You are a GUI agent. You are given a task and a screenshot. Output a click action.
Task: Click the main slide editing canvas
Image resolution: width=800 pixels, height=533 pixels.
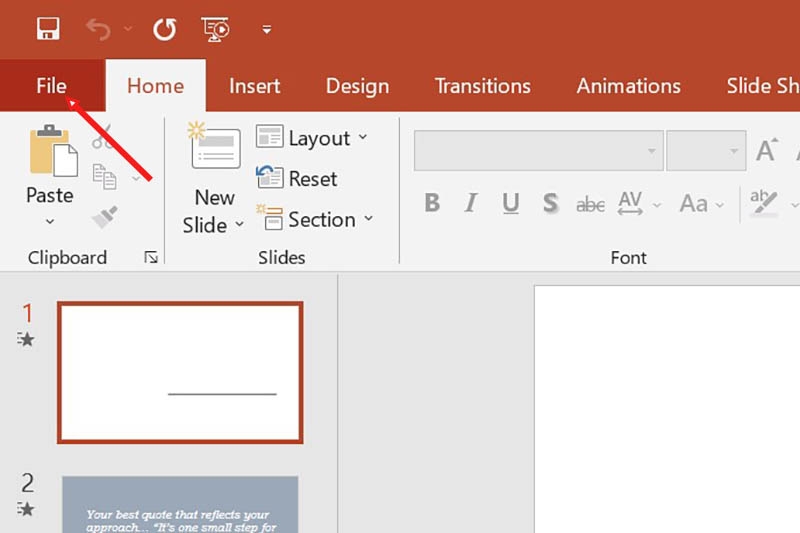point(667,409)
